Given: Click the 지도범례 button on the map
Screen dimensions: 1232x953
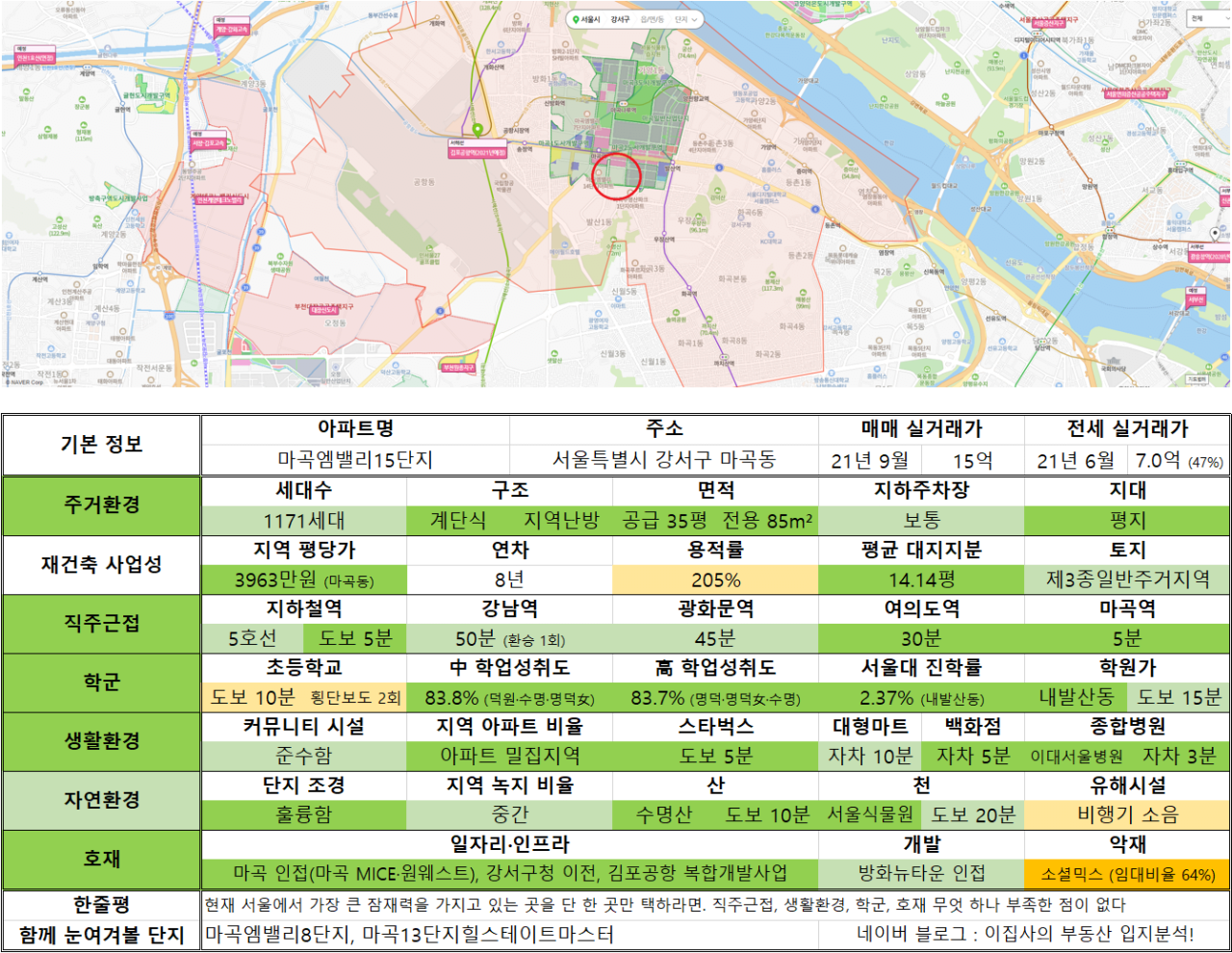Looking at the screenshot, I should 1196,379.
